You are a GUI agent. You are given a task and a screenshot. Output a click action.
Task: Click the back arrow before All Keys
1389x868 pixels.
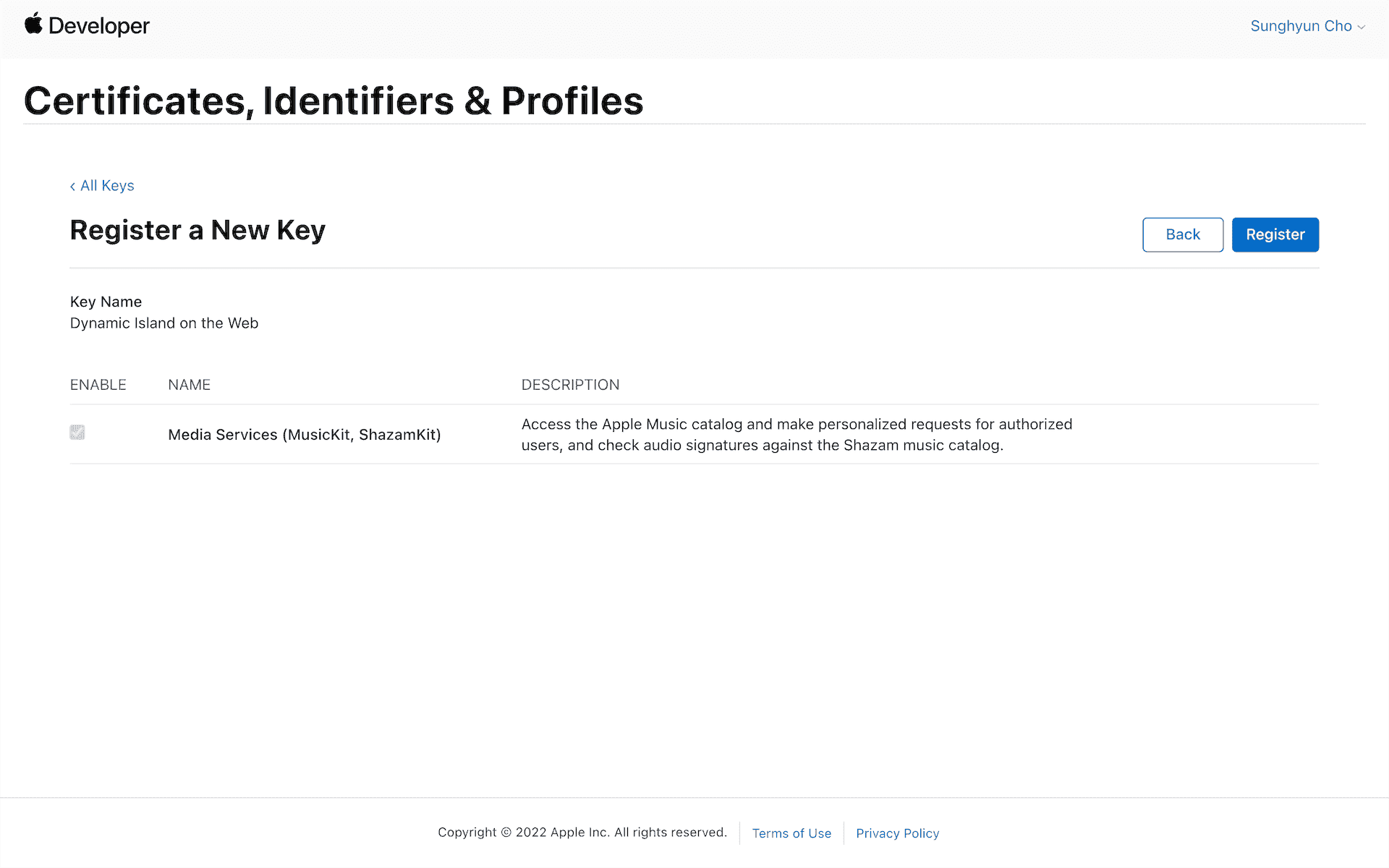click(x=72, y=187)
